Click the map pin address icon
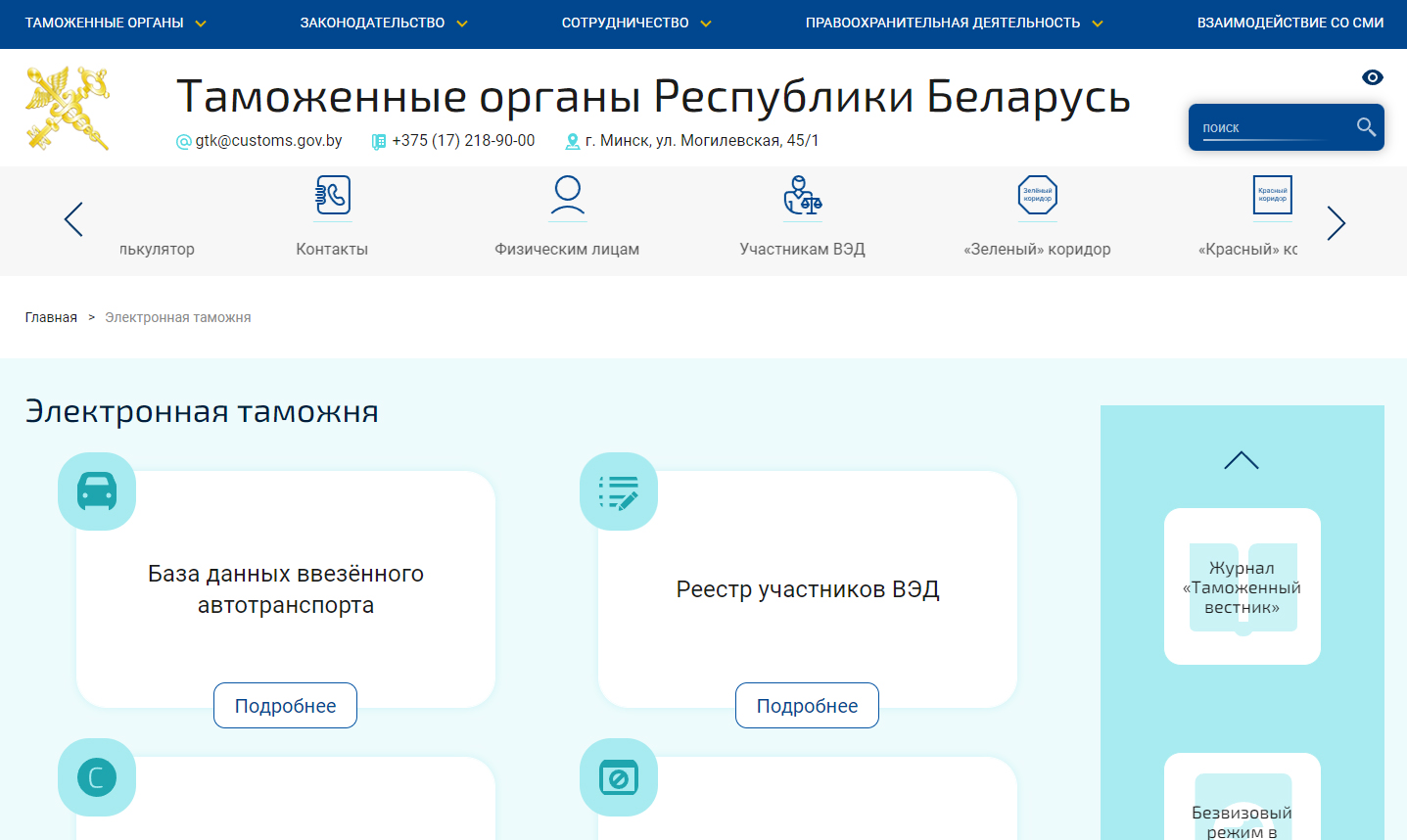The width and height of the screenshot is (1407, 840). click(x=573, y=142)
